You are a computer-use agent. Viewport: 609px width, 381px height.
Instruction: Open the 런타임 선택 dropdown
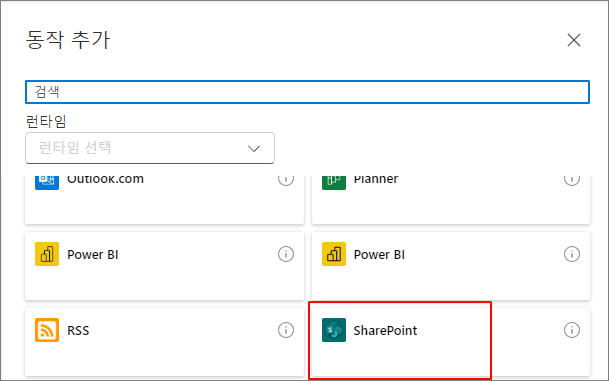[150, 148]
